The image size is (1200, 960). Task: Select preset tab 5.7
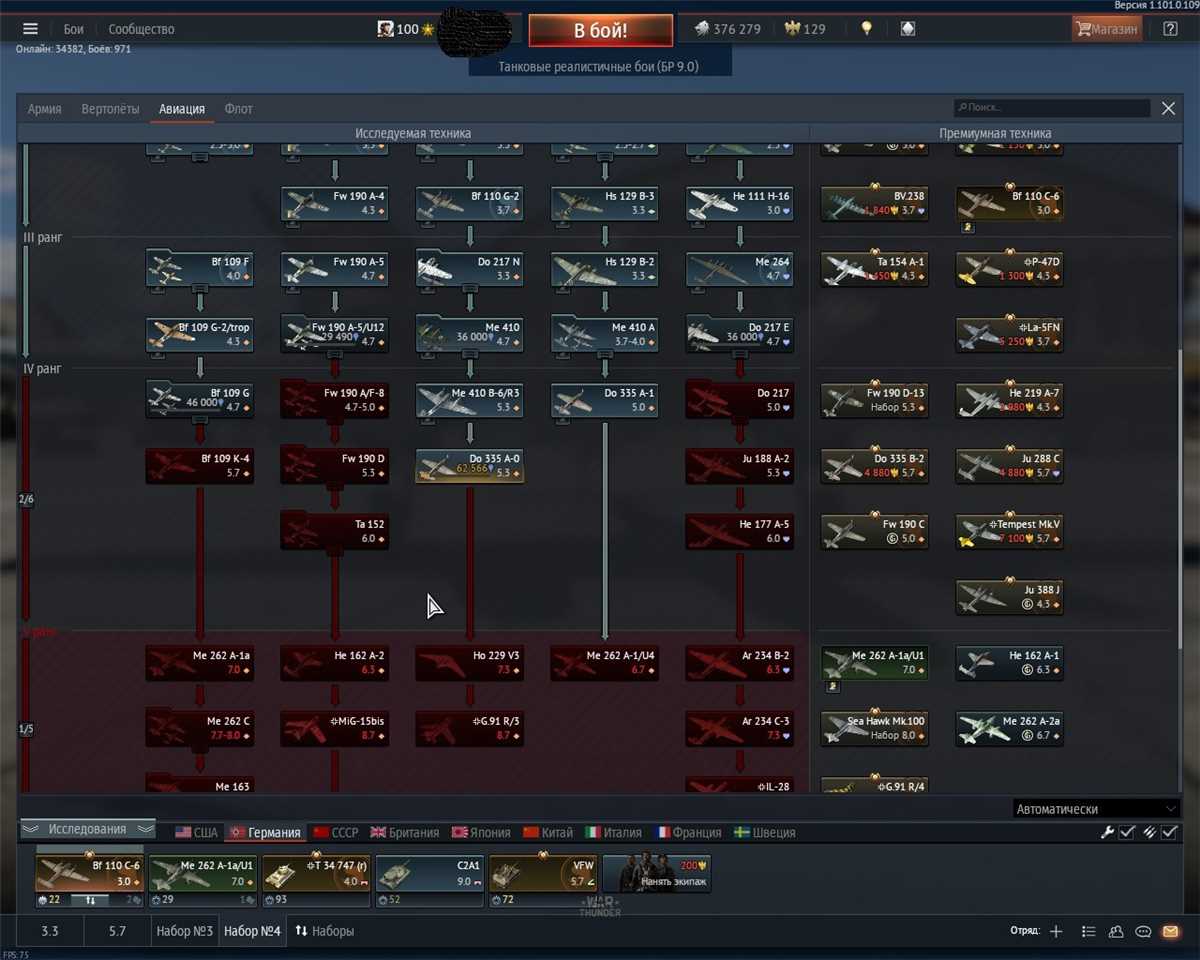117,931
